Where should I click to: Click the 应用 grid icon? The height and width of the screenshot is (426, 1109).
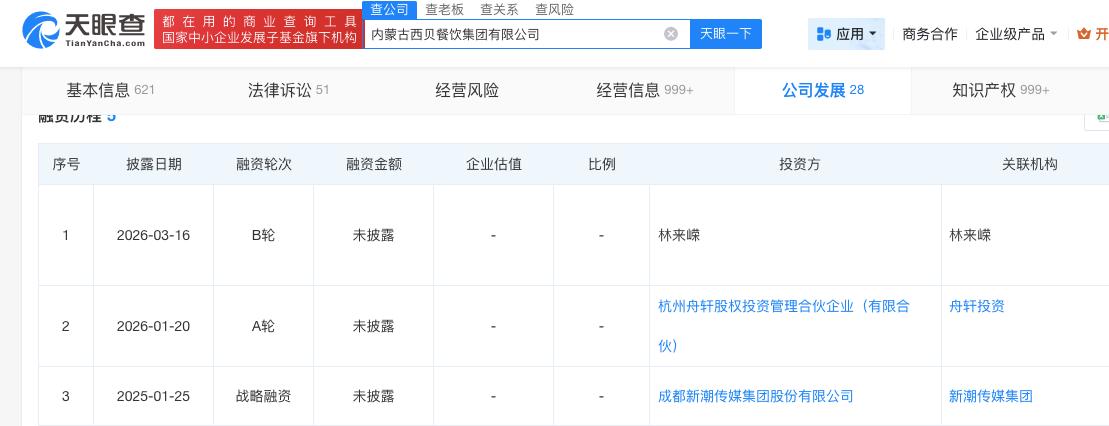[823, 34]
